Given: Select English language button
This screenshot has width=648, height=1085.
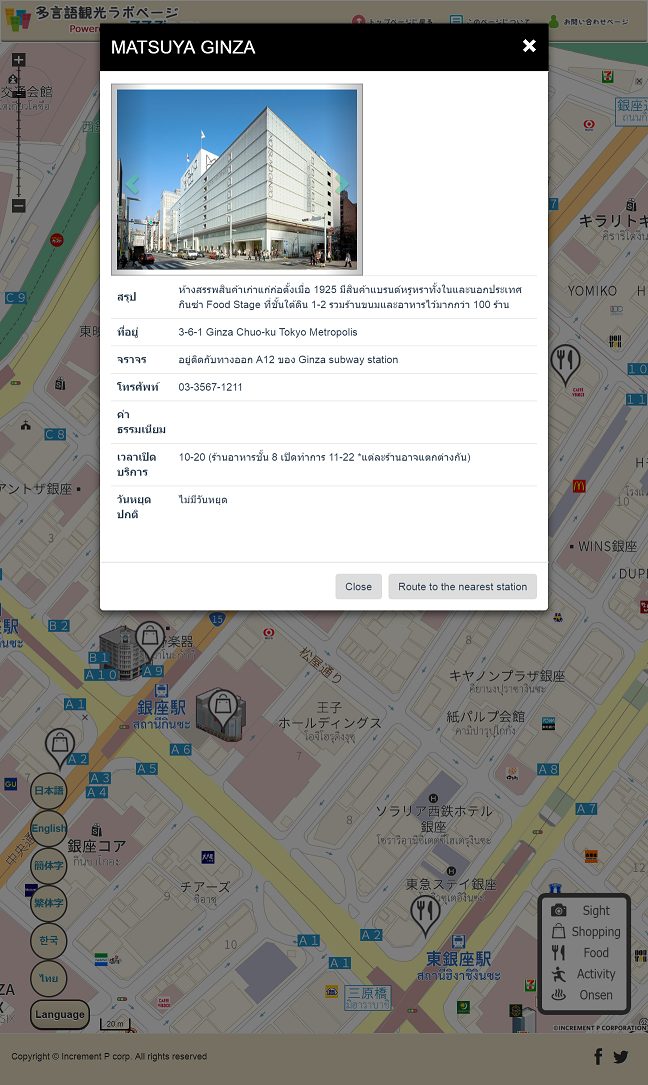Looking at the screenshot, I should [48, 828].
